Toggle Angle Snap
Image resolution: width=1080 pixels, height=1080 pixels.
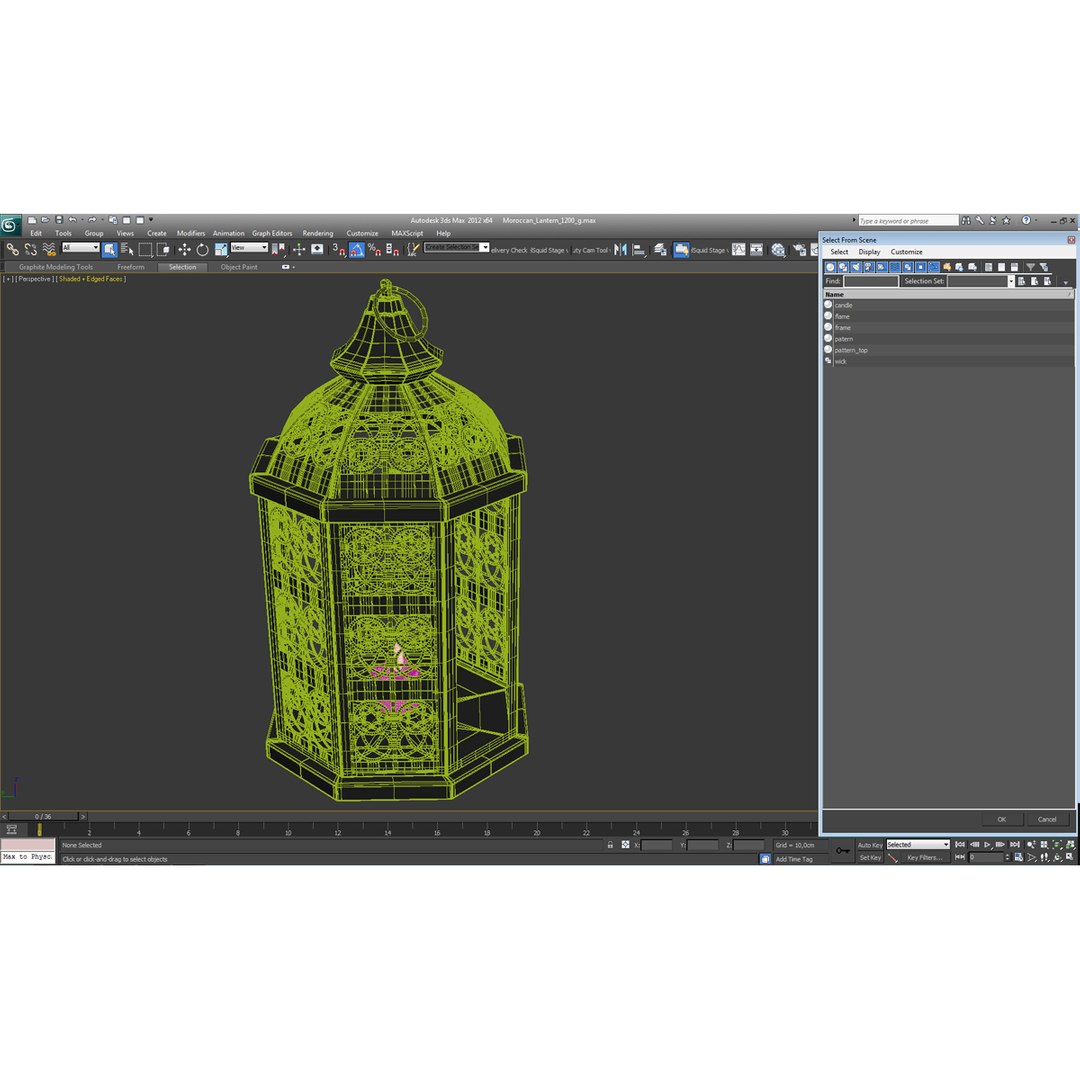coord(357,249)
